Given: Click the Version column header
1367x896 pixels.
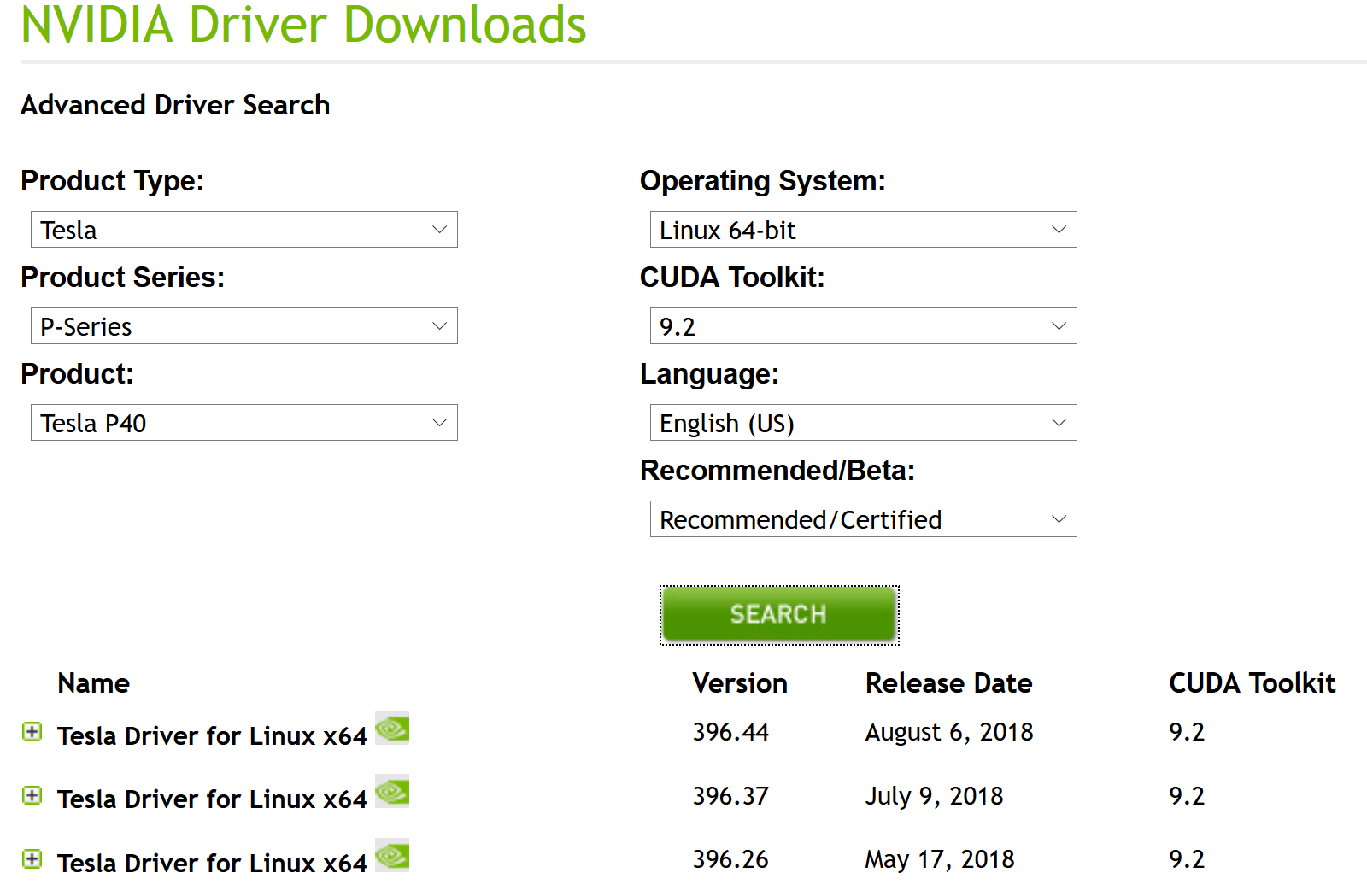Looking at the screenshot, I should click(x=739, y=683).
